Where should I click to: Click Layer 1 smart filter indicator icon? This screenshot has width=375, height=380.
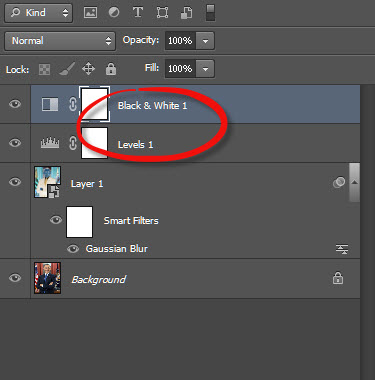[x=339, y=182]
